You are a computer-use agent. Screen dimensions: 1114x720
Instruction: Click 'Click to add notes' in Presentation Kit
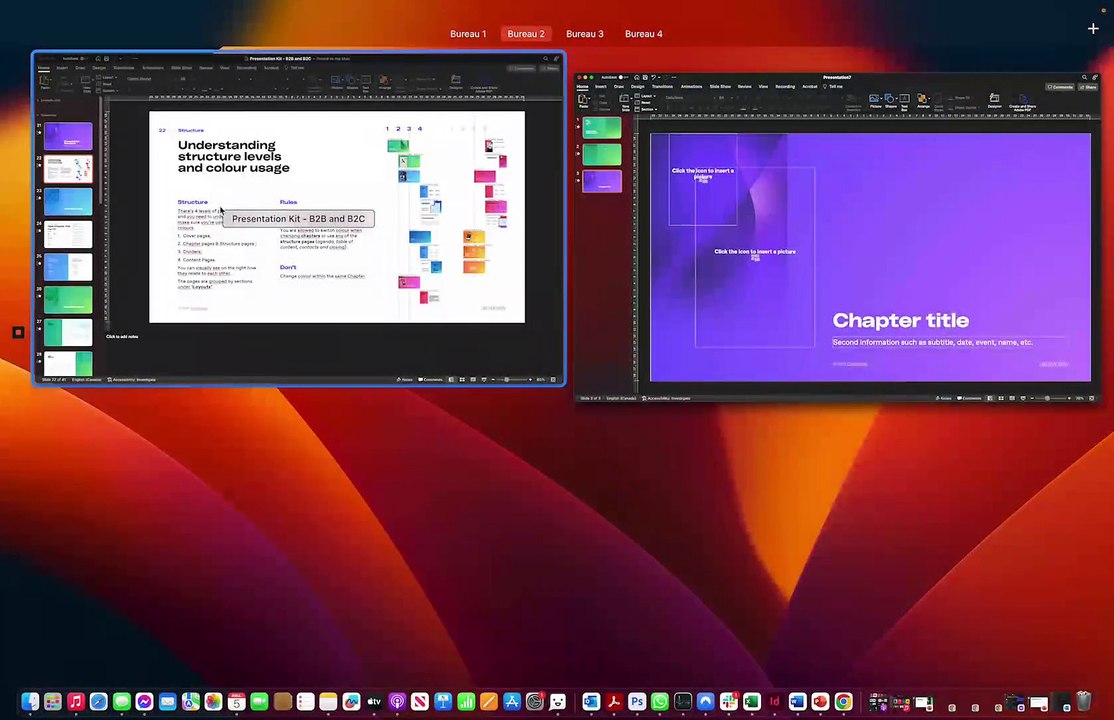click(122, 336)
